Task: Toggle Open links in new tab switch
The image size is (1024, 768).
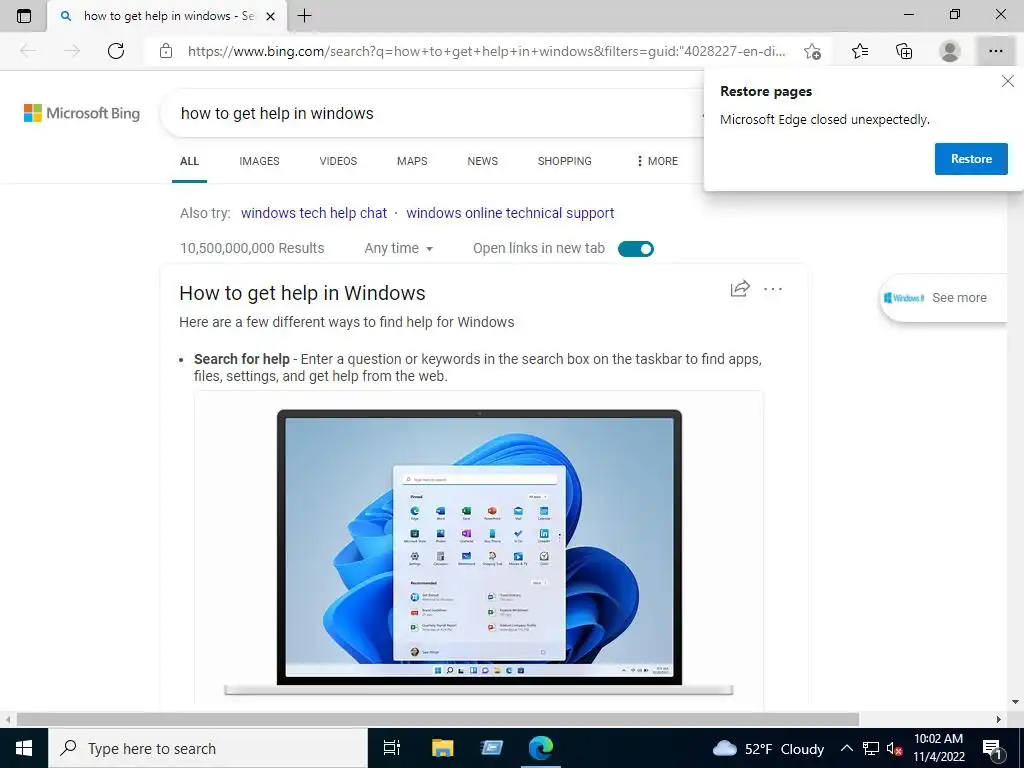Action: [x=635, y=249]
